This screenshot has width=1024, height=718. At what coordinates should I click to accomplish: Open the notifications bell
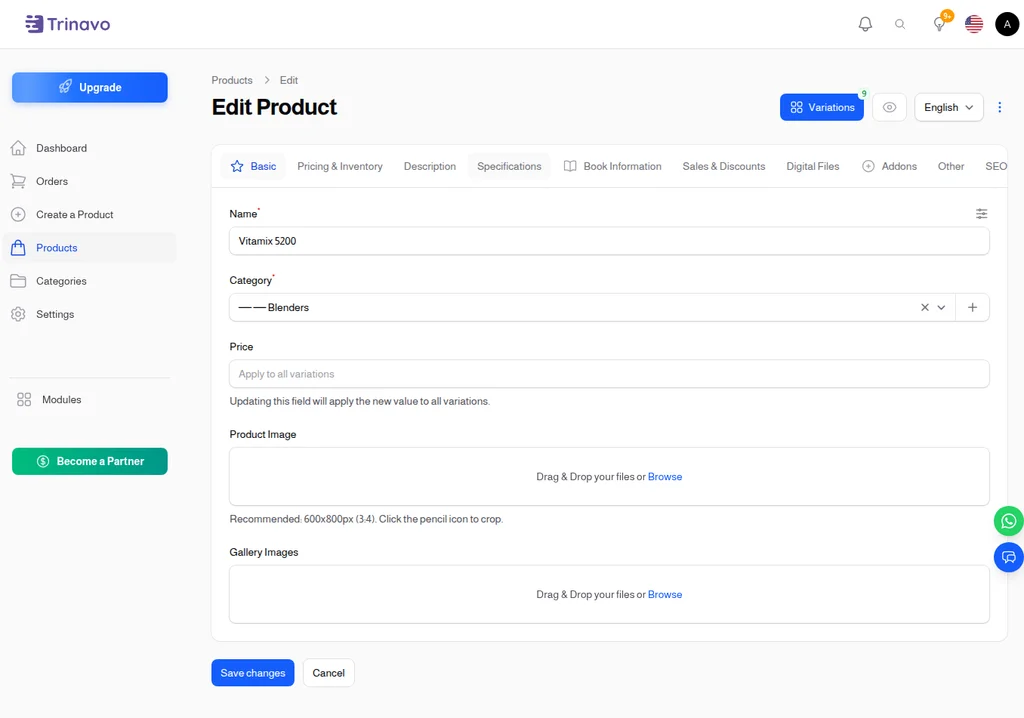tap(865, 24)
